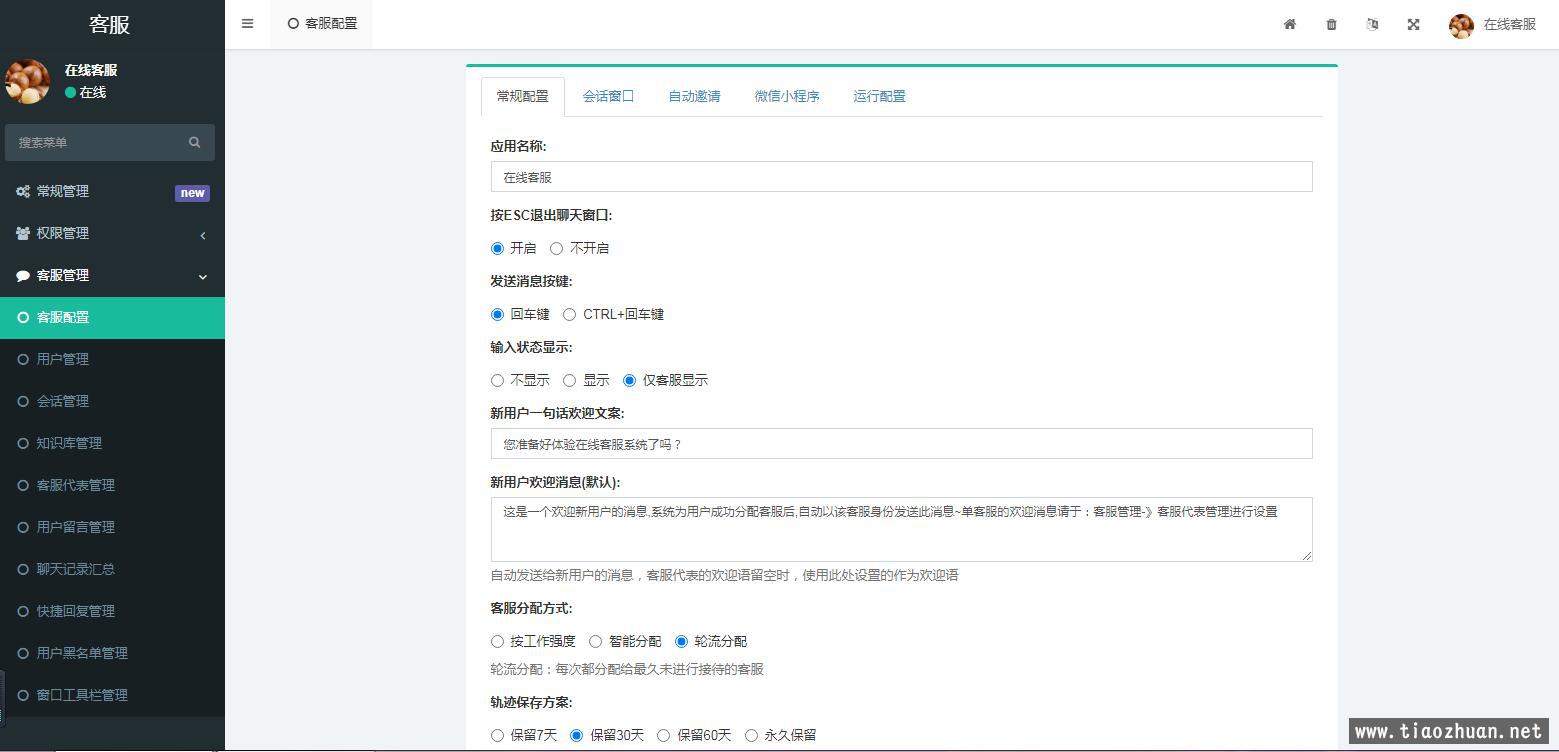This screenshot has height=752, width=1559.
Task: Open 知识库管理 in the sidebar
Action: (x=69, y=443)
